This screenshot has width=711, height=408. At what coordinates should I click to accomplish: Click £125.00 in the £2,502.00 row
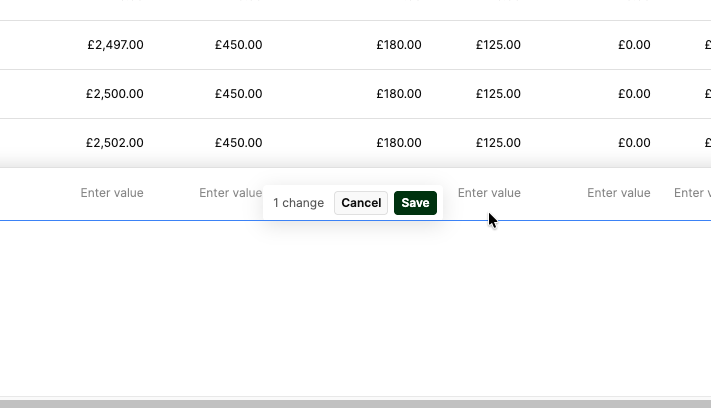click(498, 143)
